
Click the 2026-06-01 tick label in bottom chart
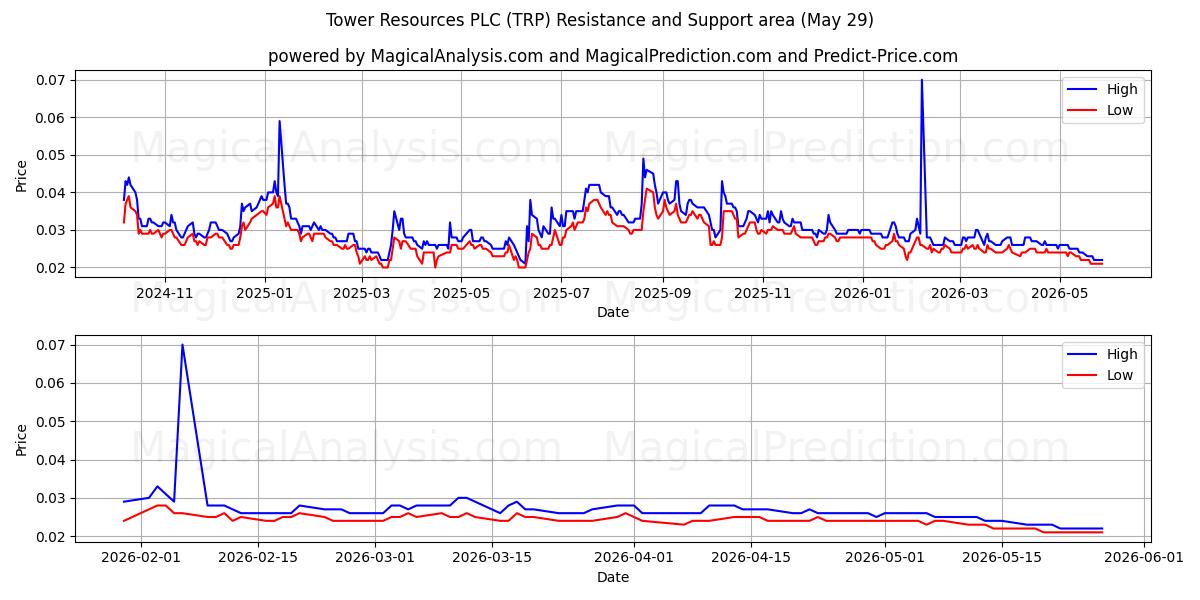1144,558
